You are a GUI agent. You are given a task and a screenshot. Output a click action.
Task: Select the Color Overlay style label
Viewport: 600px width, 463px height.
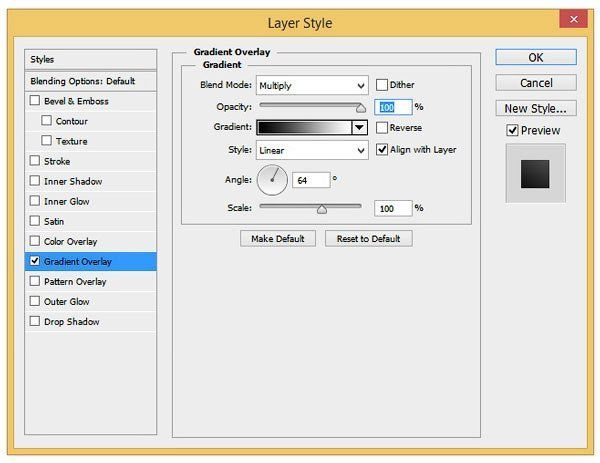tap(70, 241)
